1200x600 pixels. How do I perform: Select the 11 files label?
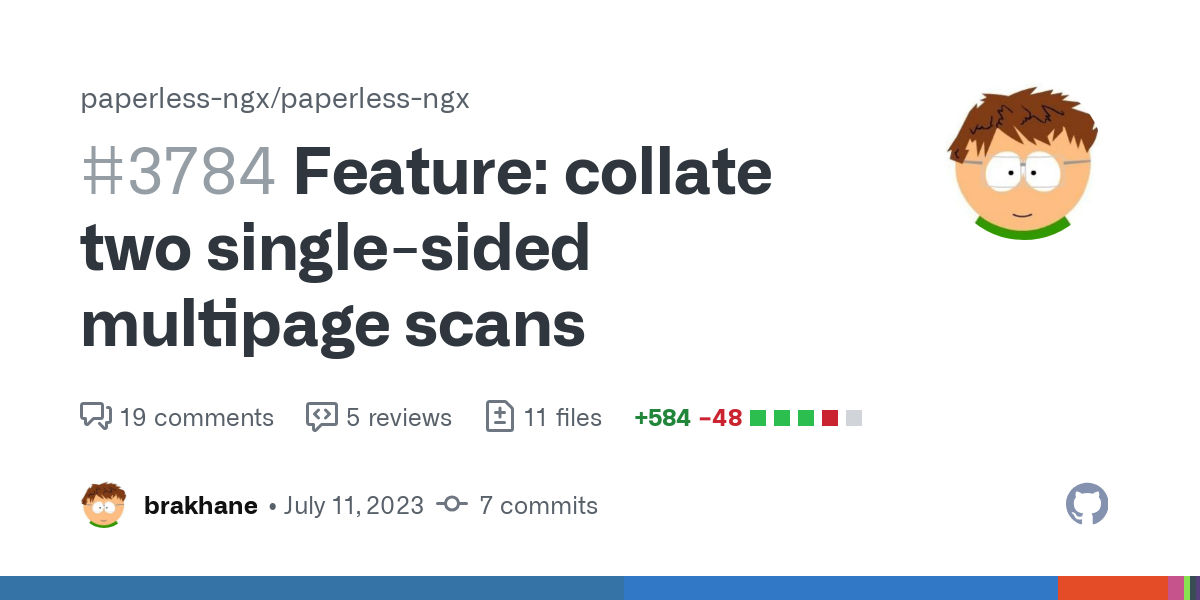pyautogui.click(x=563, y=418)
